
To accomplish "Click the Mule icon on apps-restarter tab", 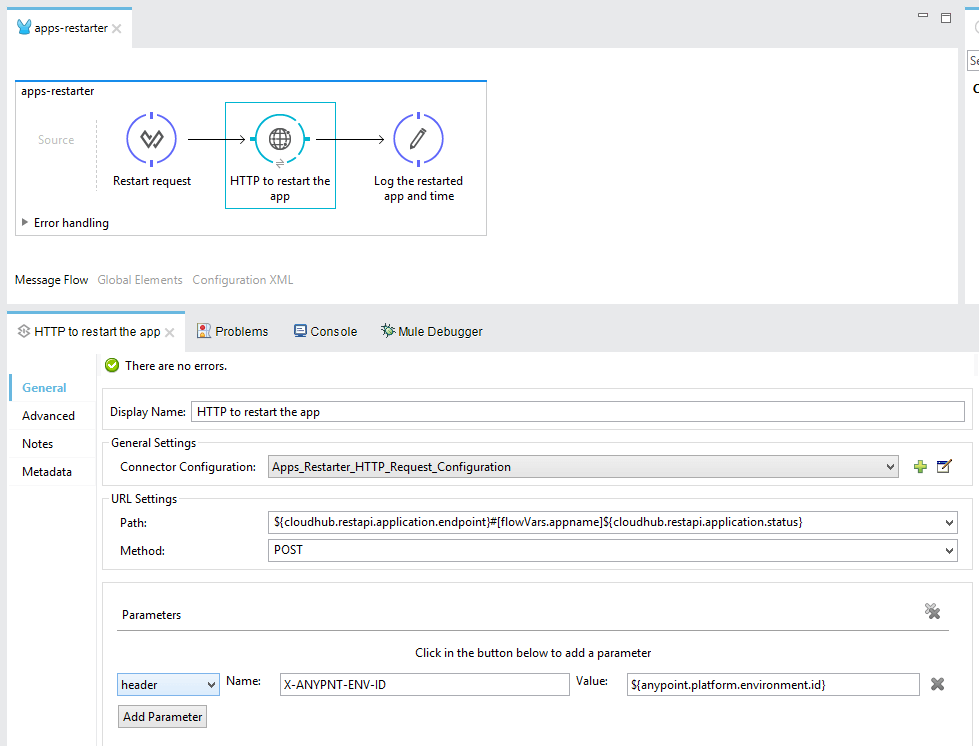I will 24,27.
